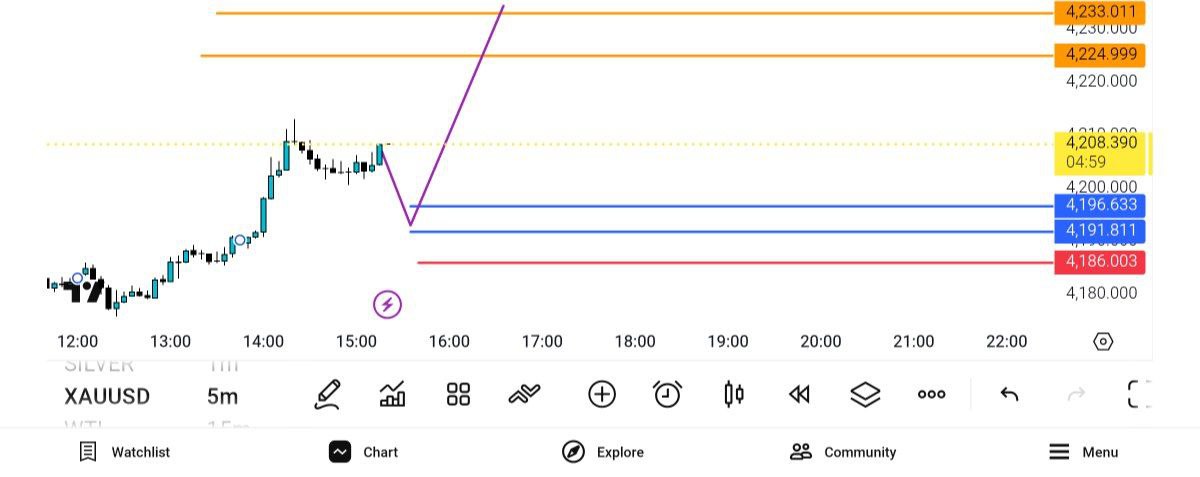Viewport: 1200px width, 477px height.
Task: Start bar replay with the rewind icon
Action: click(799, 395)
